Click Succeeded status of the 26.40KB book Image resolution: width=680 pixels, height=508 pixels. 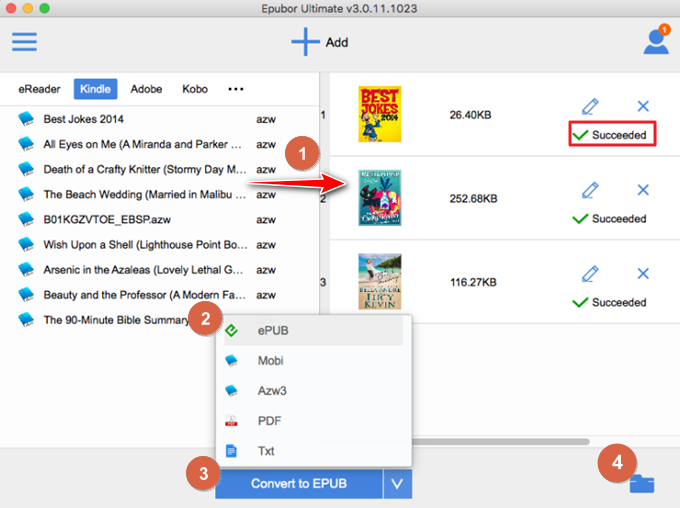(x=610, y=135)
